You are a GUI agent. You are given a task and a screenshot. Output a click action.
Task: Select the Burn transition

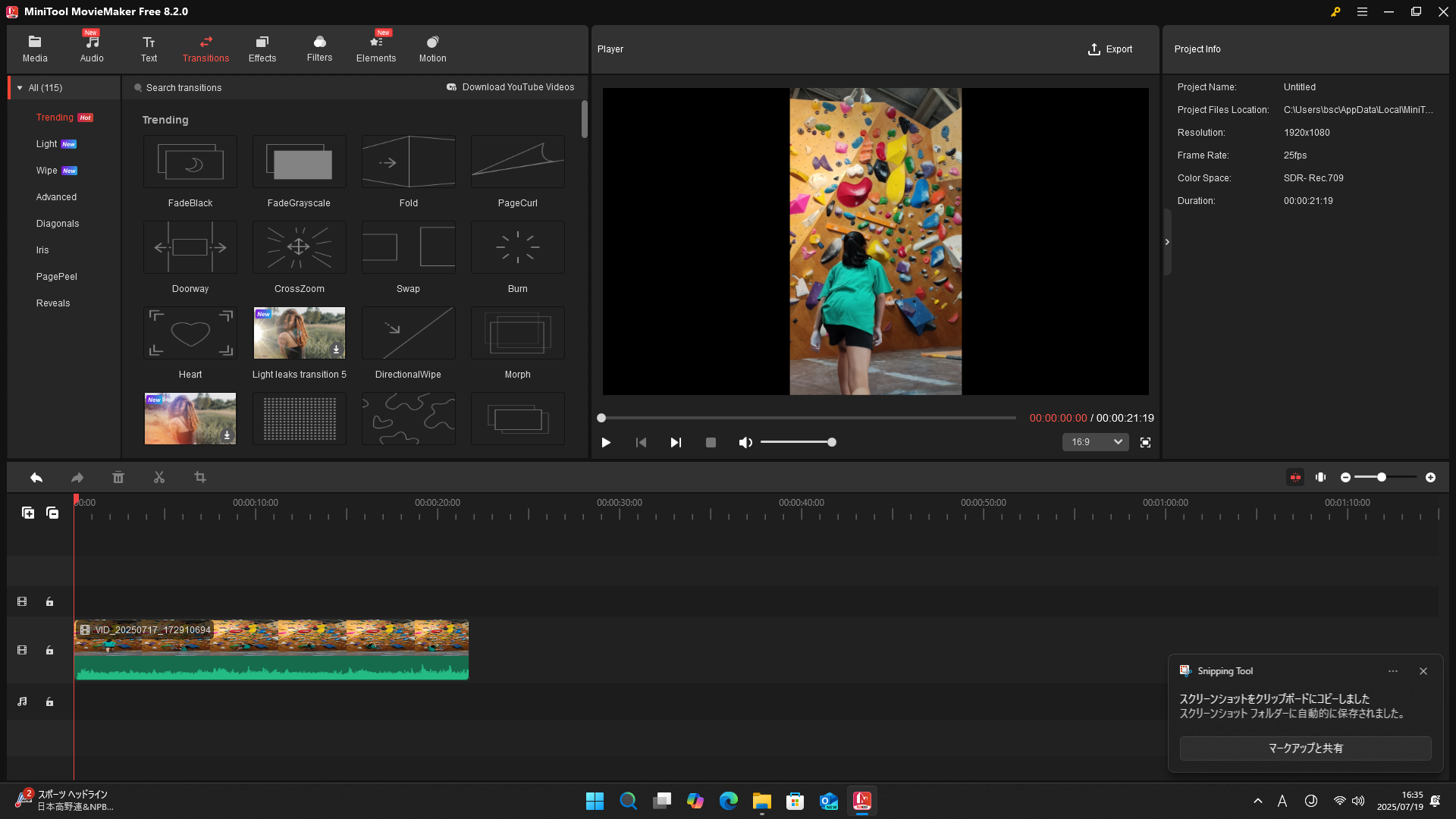coord(518,247)
